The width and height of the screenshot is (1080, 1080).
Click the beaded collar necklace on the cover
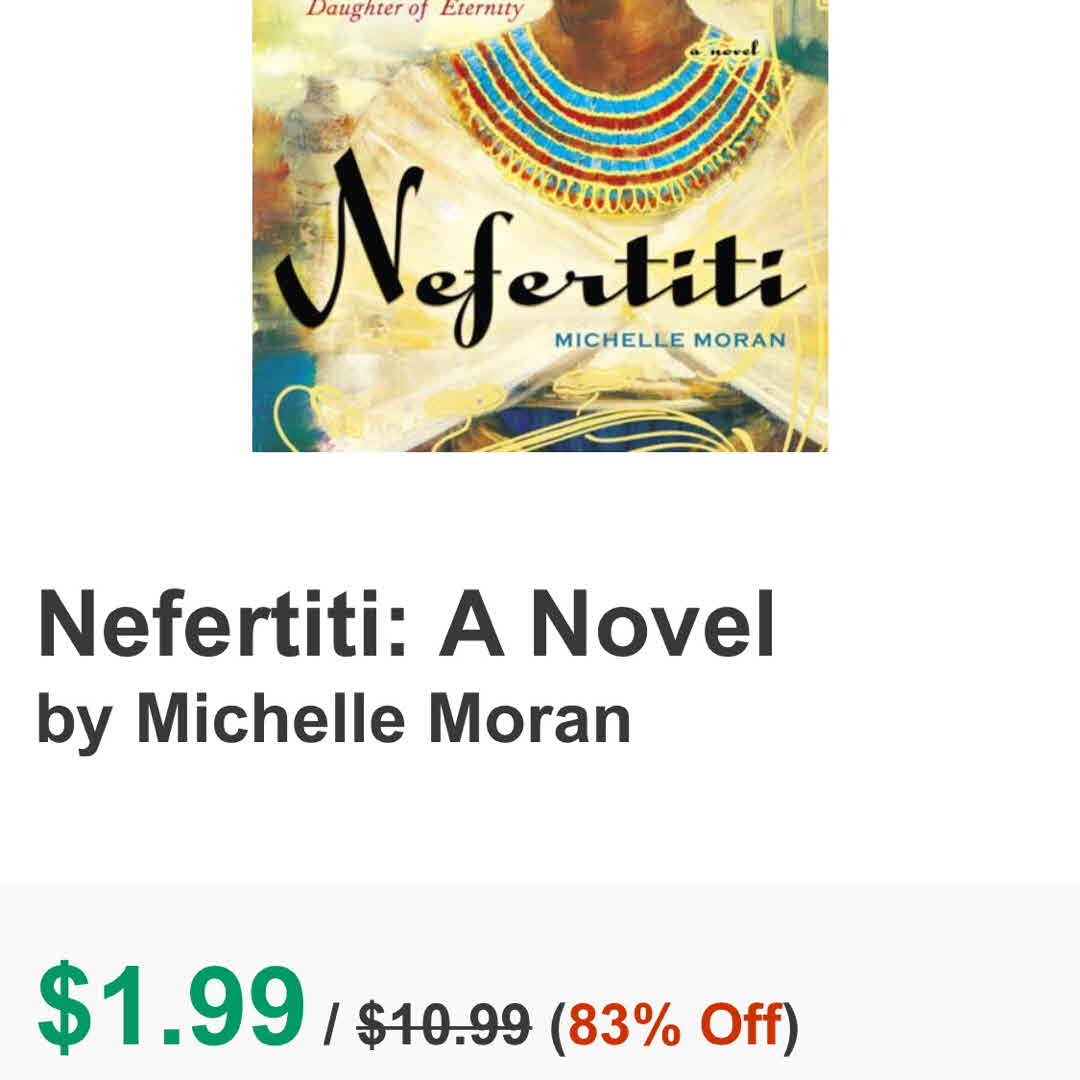click(x=600, y=120)
